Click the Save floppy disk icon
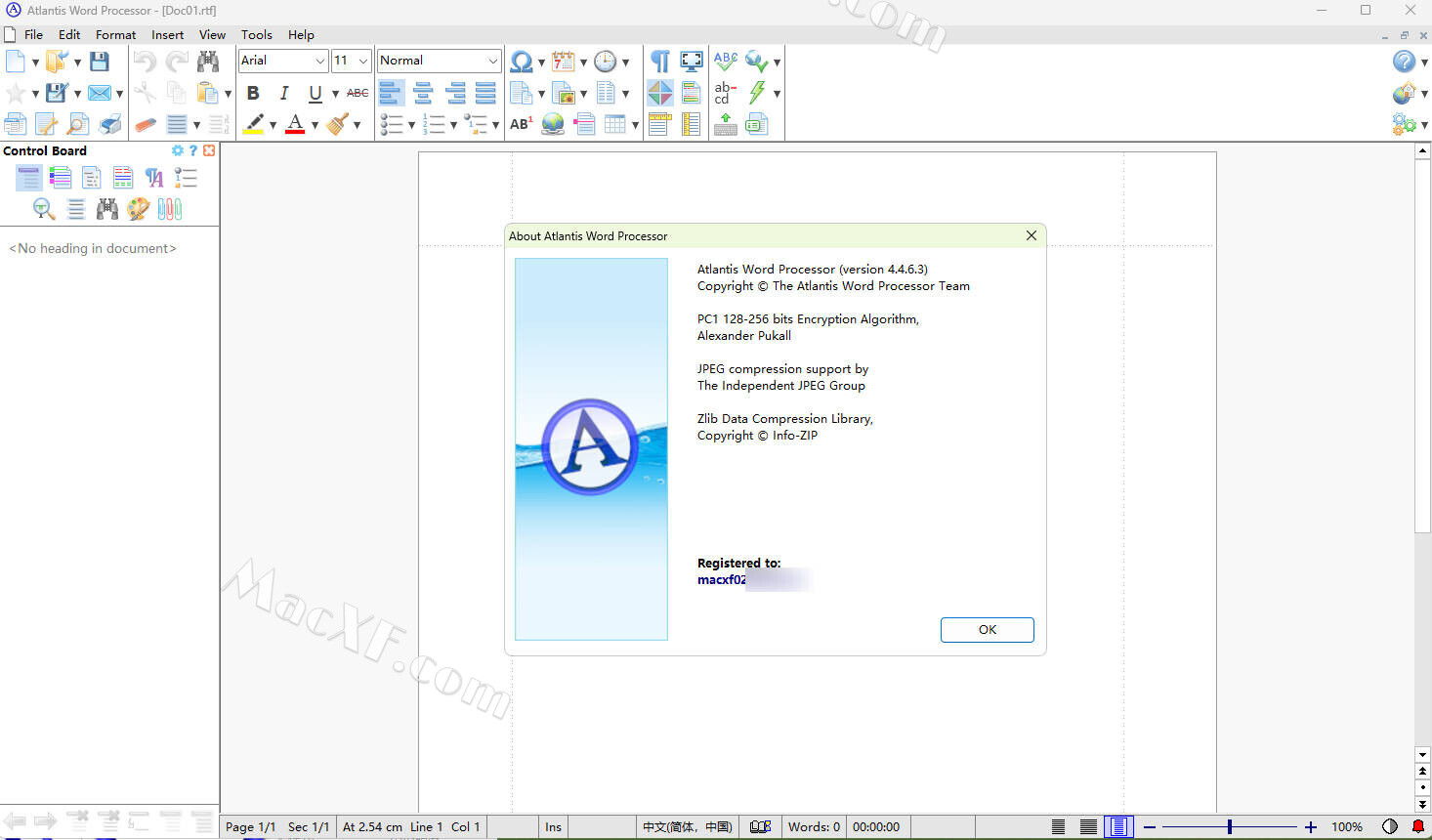The height and width of the screenshot is (840, 1432). 99,62
